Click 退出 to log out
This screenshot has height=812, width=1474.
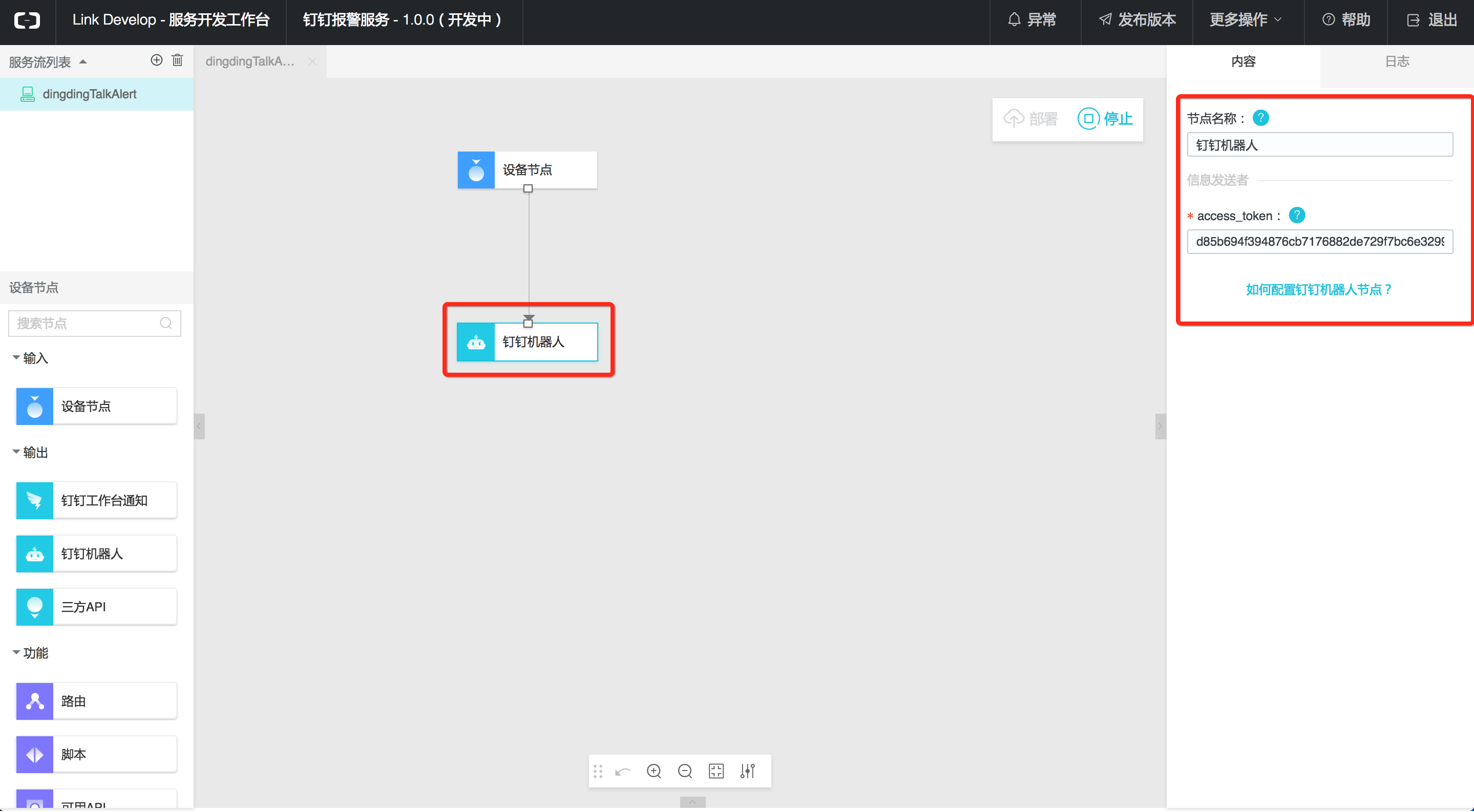(1431, 20)
